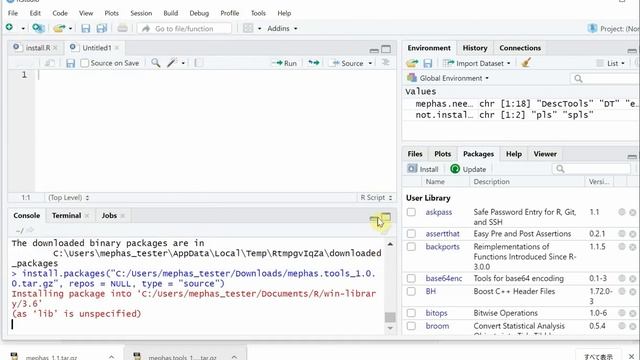Open the (Top Level) scope selector
Screen dimensions: 640x360
click(x=69, y=198)
